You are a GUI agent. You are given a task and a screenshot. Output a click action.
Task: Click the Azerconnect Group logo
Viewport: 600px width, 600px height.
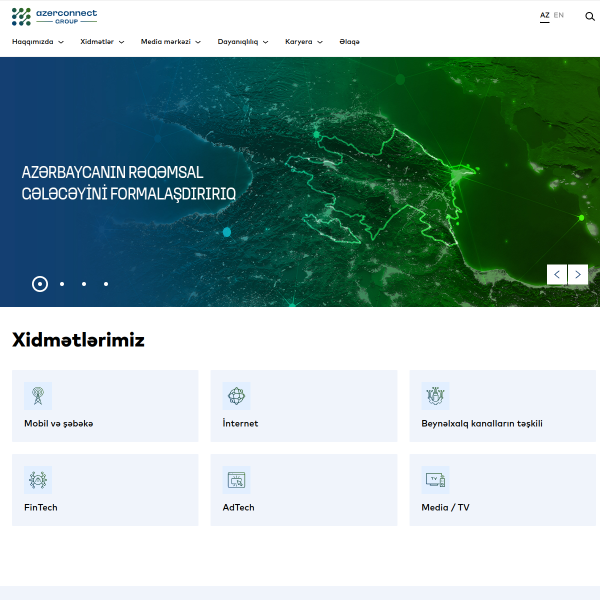(54, 16)
